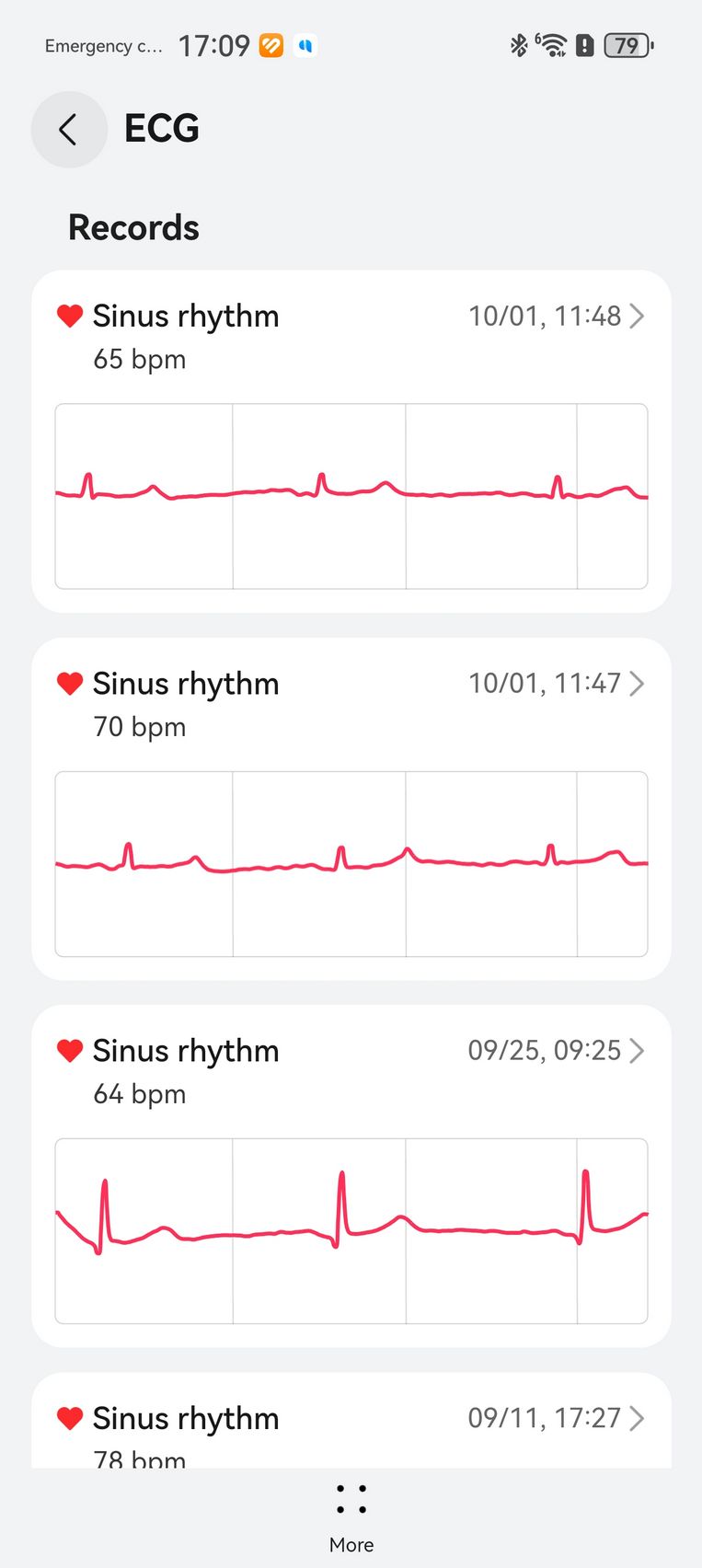
Task: Tap heart icon of 65 bpm record
Action: coord(70,316)
